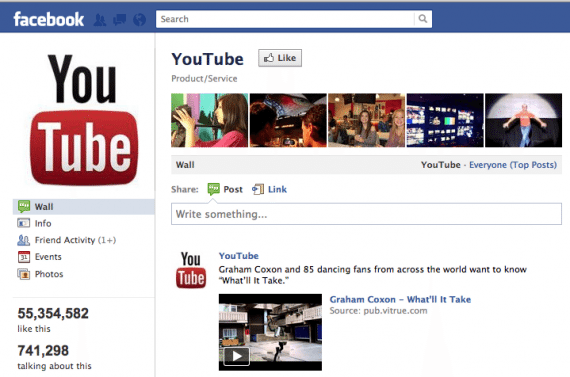Click the small YouTube avatar beside post
Screen dimensions: 570x377
(191, 270)
